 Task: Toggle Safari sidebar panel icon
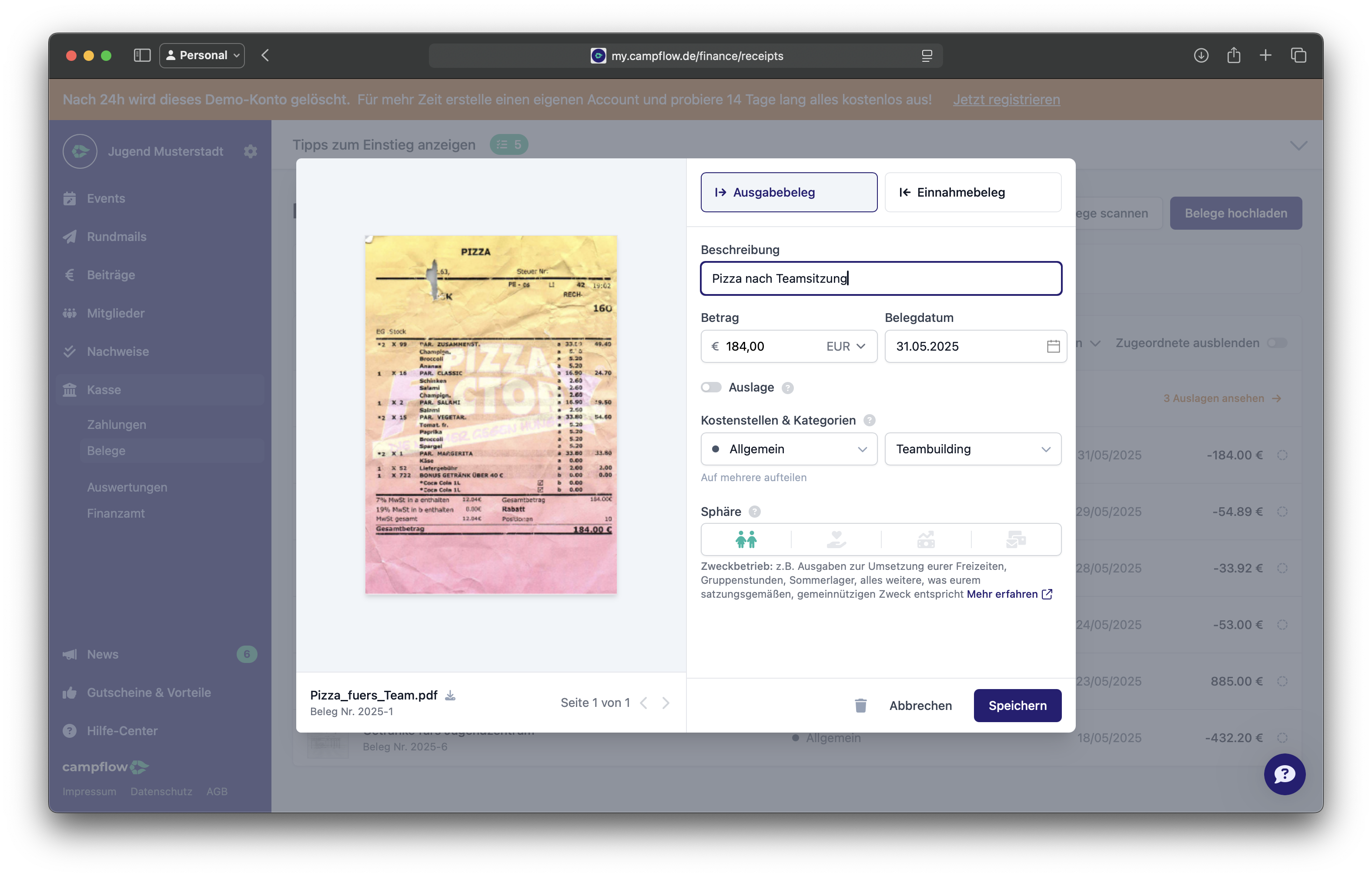pos(142,55)
